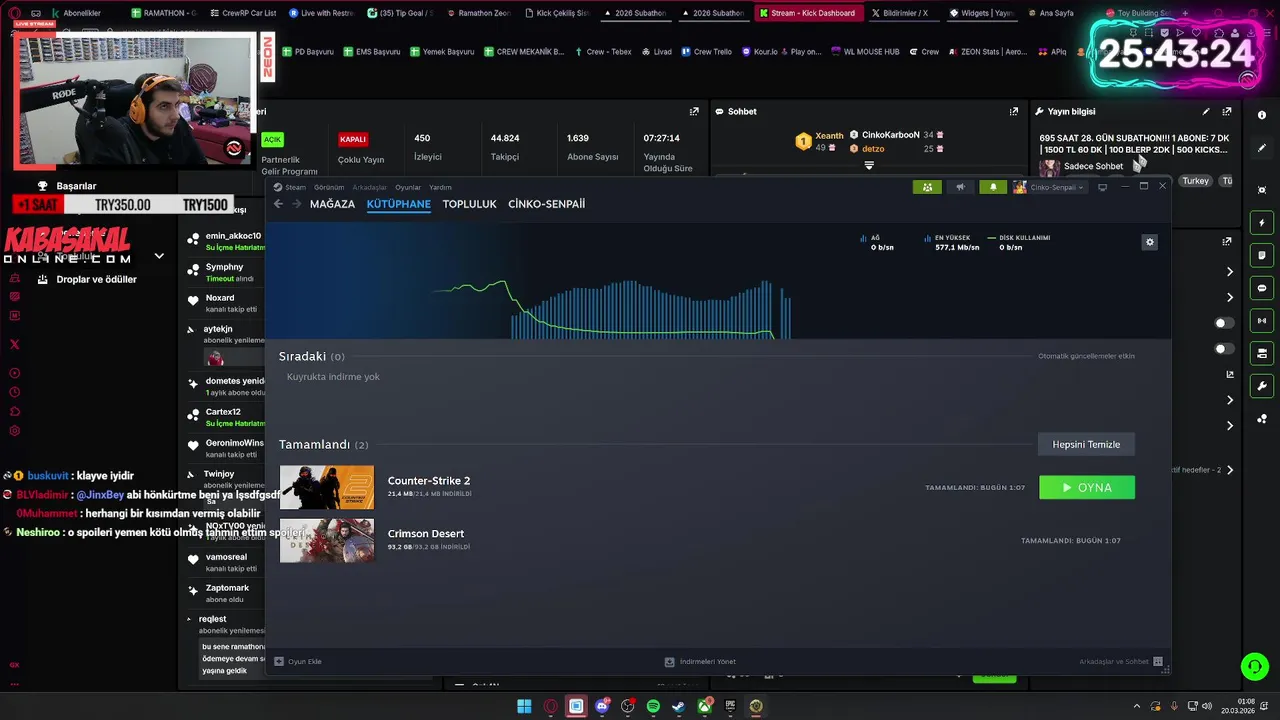Open the Oyunlar menu
The height and width of the screenshot is (720, 1280).
(408, 187)
